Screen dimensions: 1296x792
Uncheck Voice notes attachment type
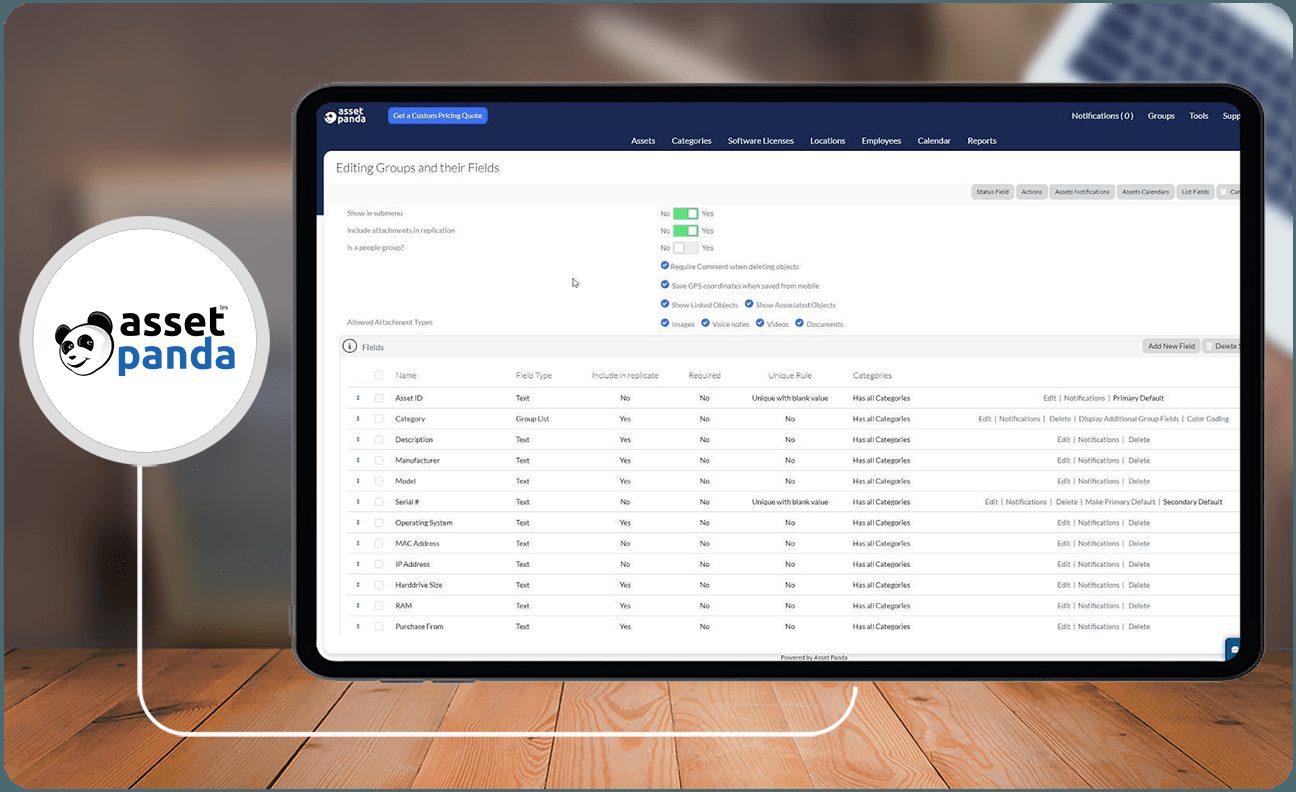click(705, 323)
